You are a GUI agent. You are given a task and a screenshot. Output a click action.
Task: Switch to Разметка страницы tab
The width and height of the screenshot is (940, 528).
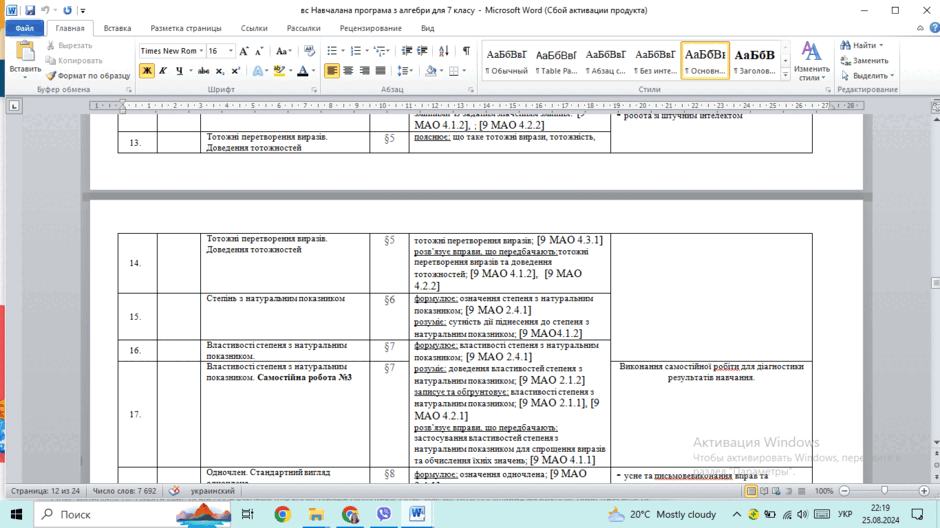coord(186,28)
